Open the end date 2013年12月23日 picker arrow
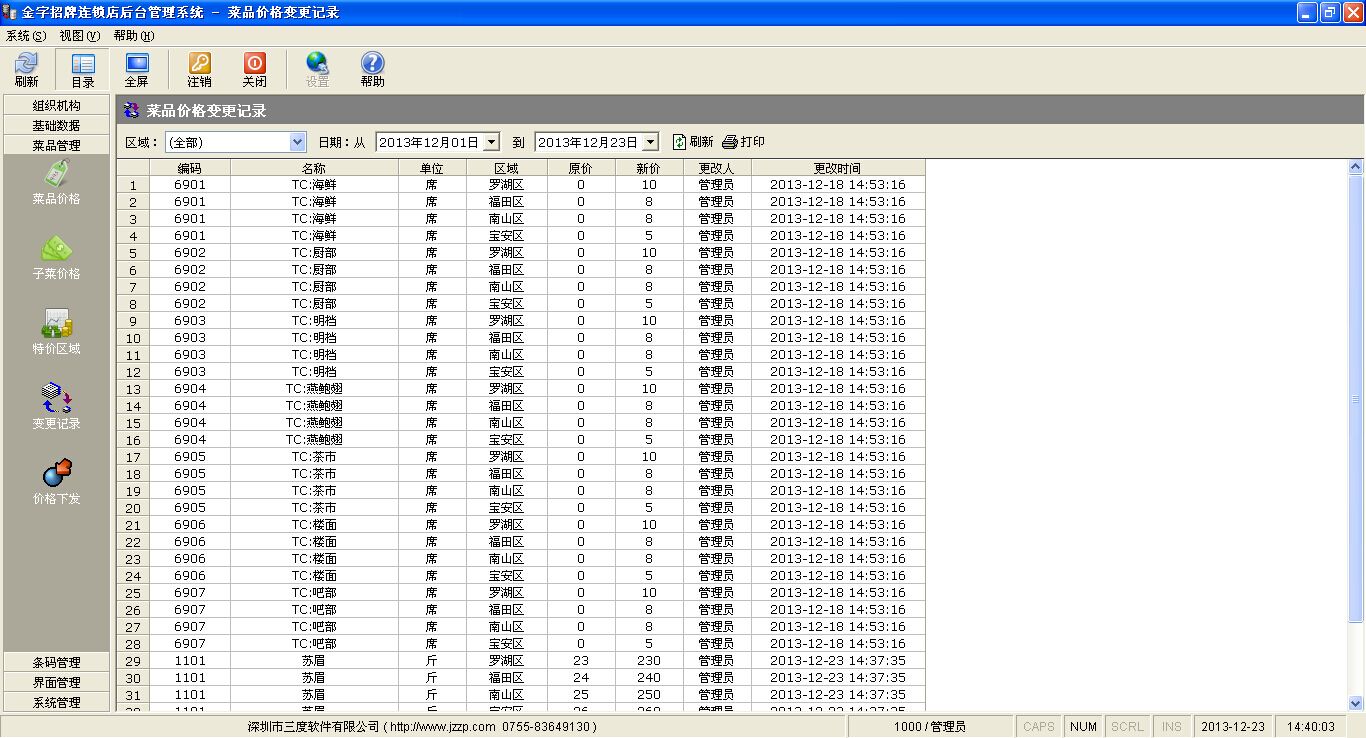The width and height of the screenshot is (1366, 738). coord(650,143)
